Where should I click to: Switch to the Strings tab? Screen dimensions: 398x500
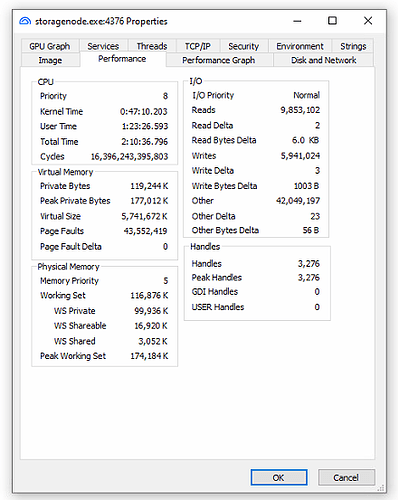coord(353,46)
